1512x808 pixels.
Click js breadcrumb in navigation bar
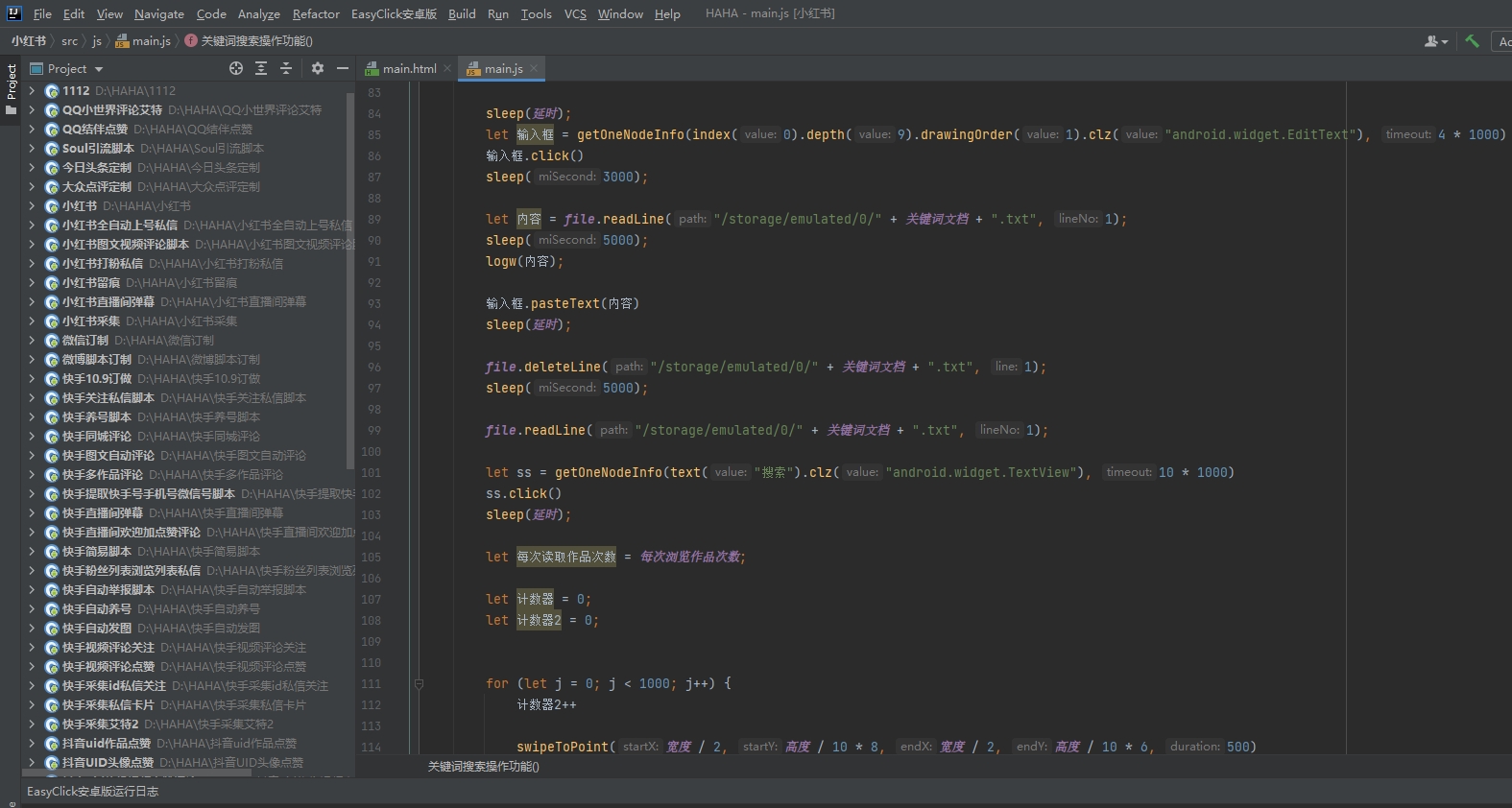tap(97, 40)
